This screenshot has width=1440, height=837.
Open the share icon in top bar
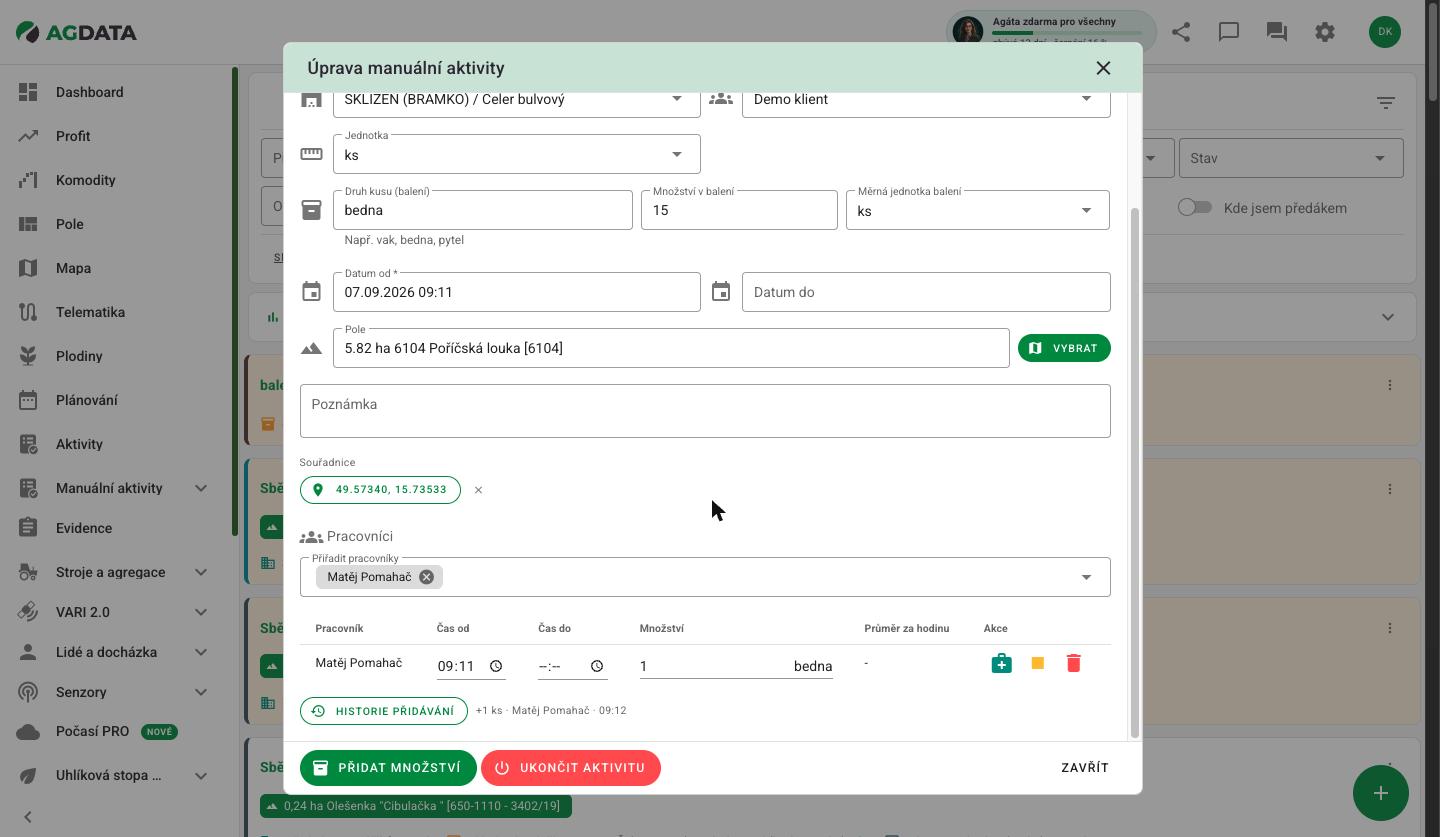(x=1181, y=32)
